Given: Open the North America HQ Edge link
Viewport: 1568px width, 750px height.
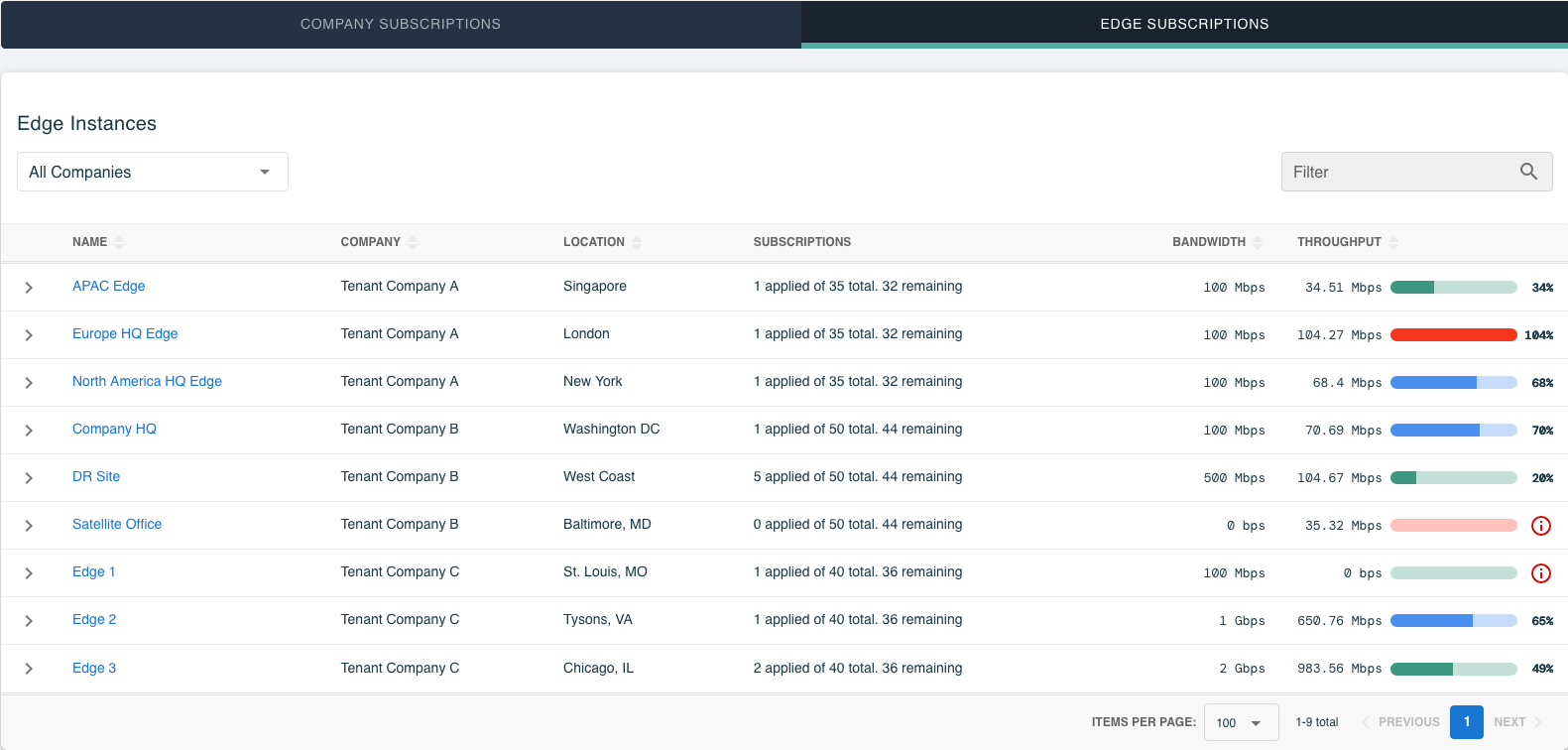Looking at the screenshot, I should pyautogui.click(x=147, y=381).
